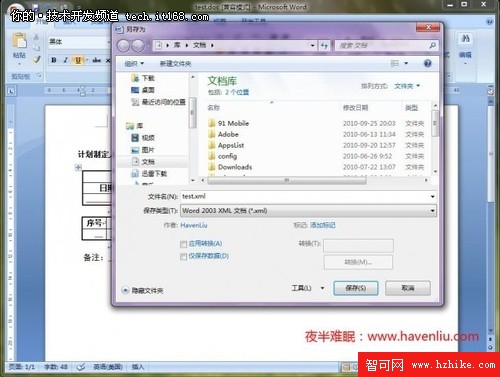The height and width of the screenshot is (377, 500).
Task: Select 迅雷下载 in the navigation pane
Action: (149, 173)
